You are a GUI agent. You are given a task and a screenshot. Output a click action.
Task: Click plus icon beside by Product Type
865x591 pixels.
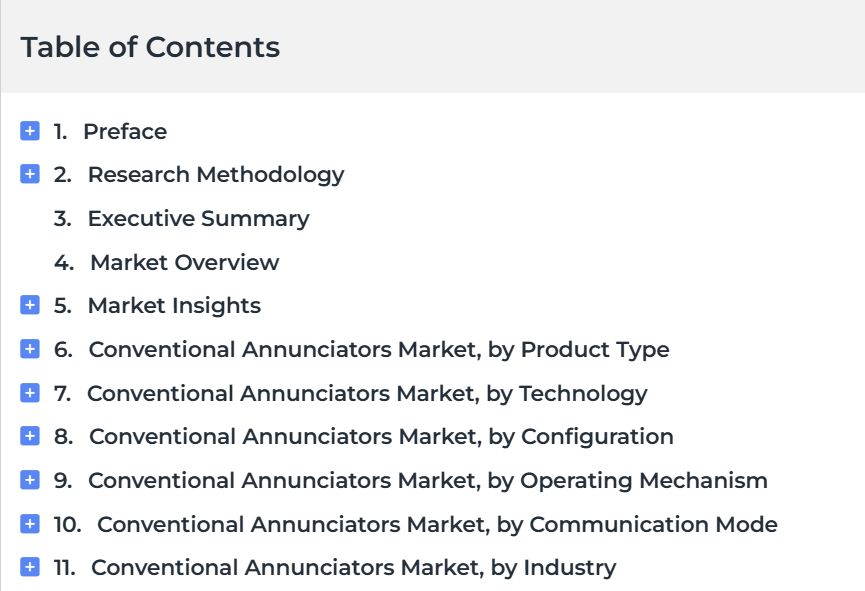[x=30, y=349]
